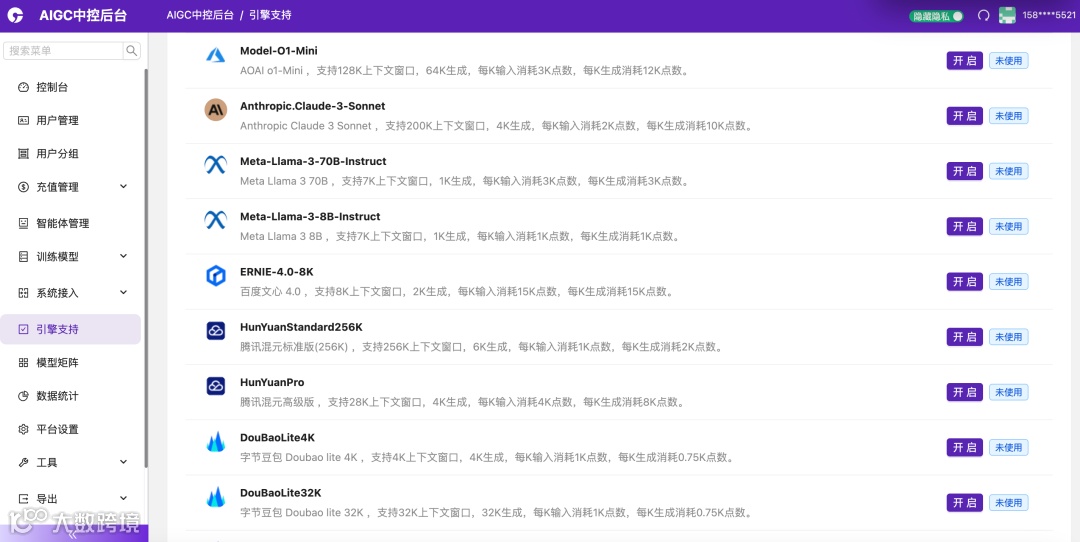
Task: Click the 智能体管理 sidebar icon
Action: tap(23, 223)
